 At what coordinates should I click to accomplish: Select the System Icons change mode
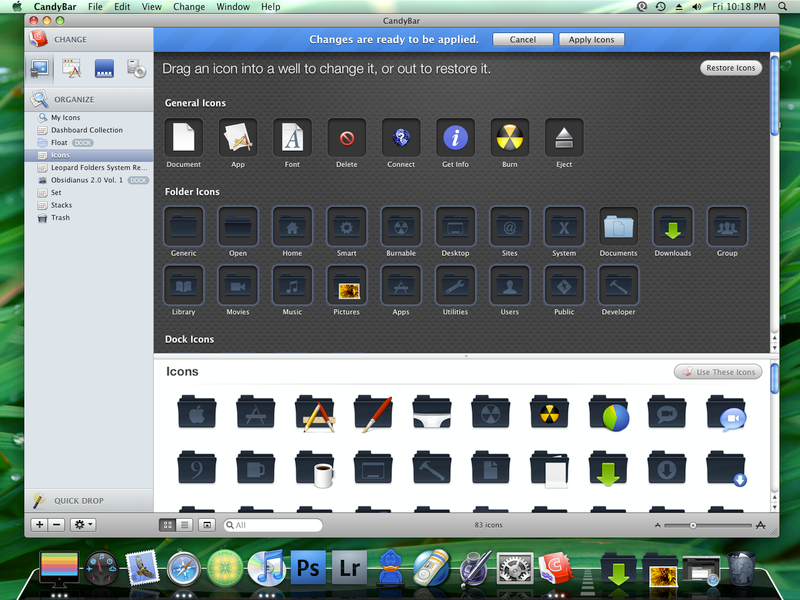(x=39, y=68)
